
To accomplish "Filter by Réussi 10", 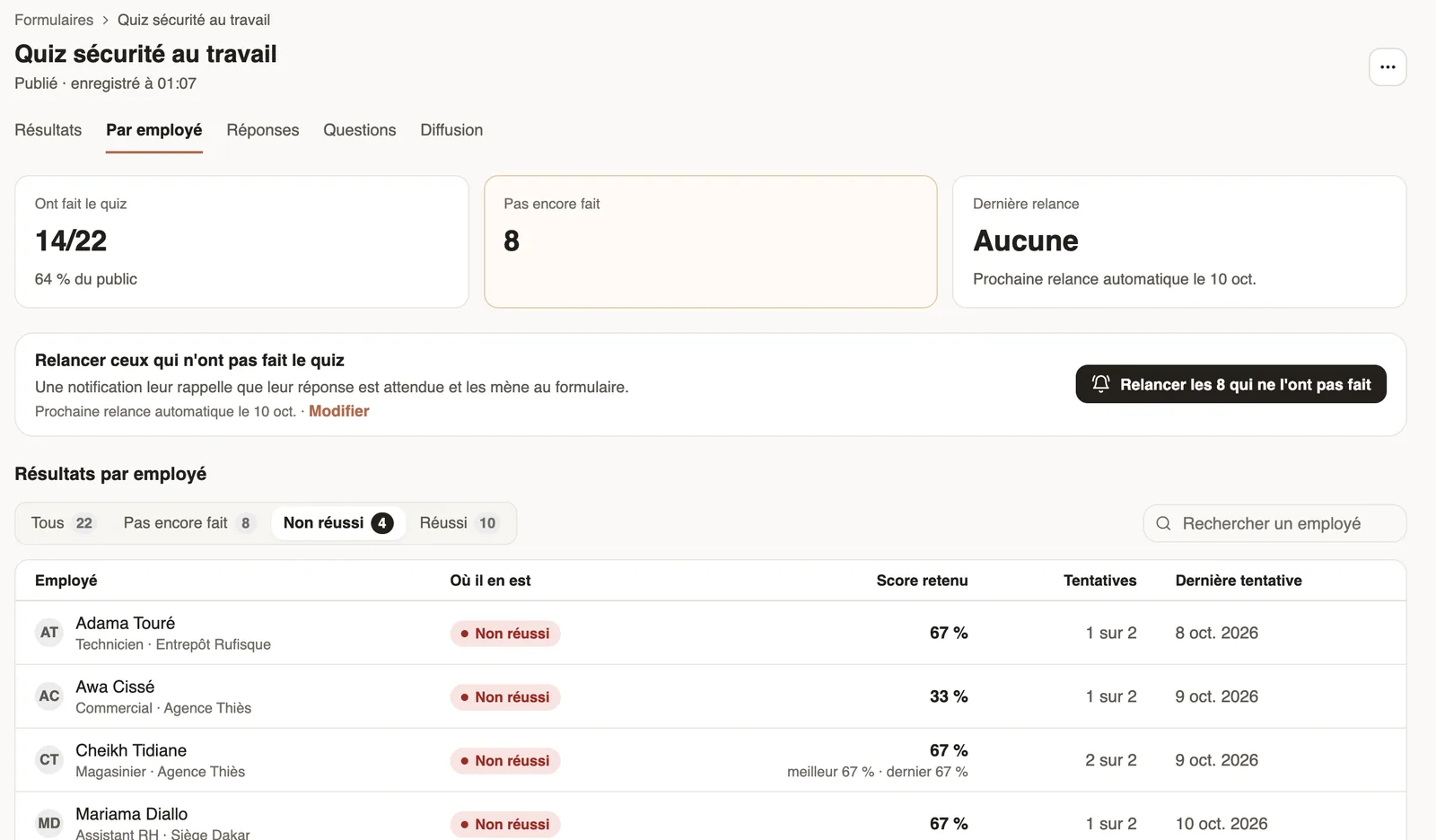I will tap(458, 523).
